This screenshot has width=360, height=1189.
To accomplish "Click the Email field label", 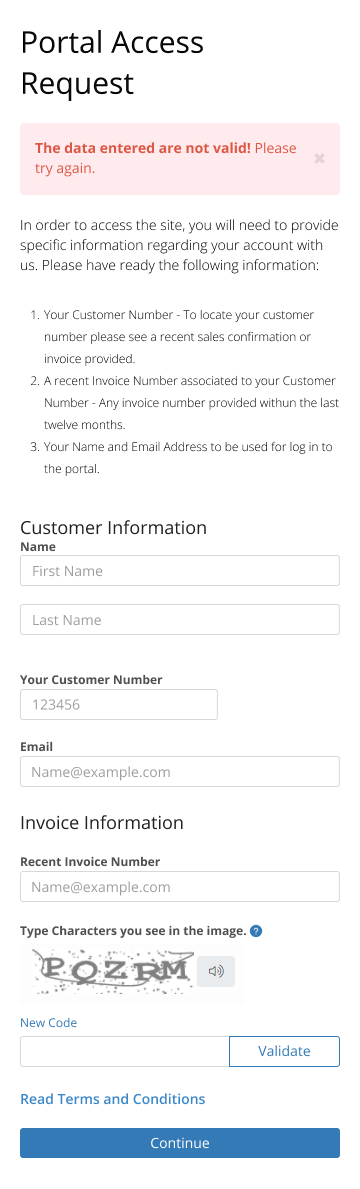I will (x=36, y=747).
